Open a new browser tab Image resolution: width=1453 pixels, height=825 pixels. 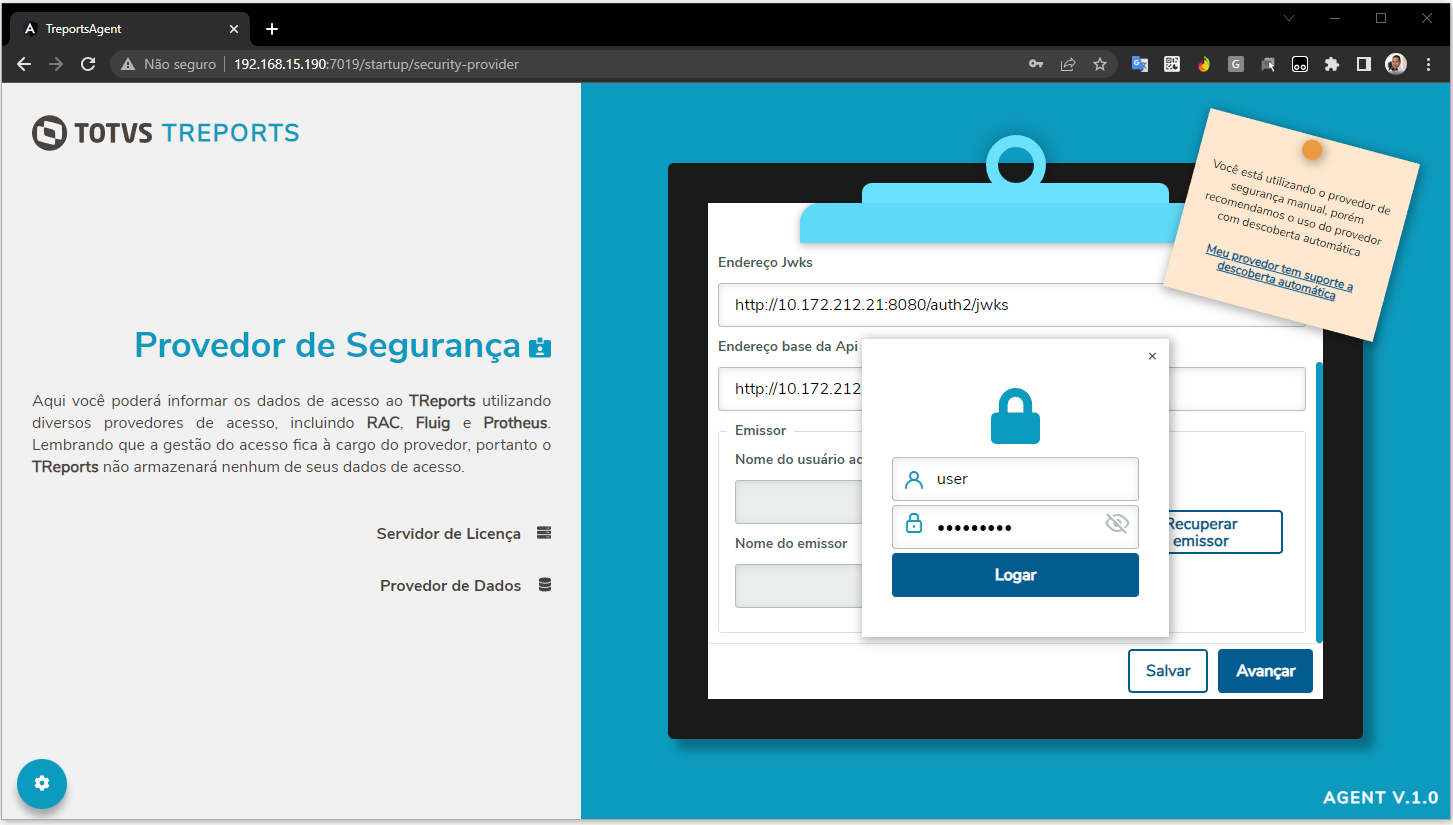272,29
